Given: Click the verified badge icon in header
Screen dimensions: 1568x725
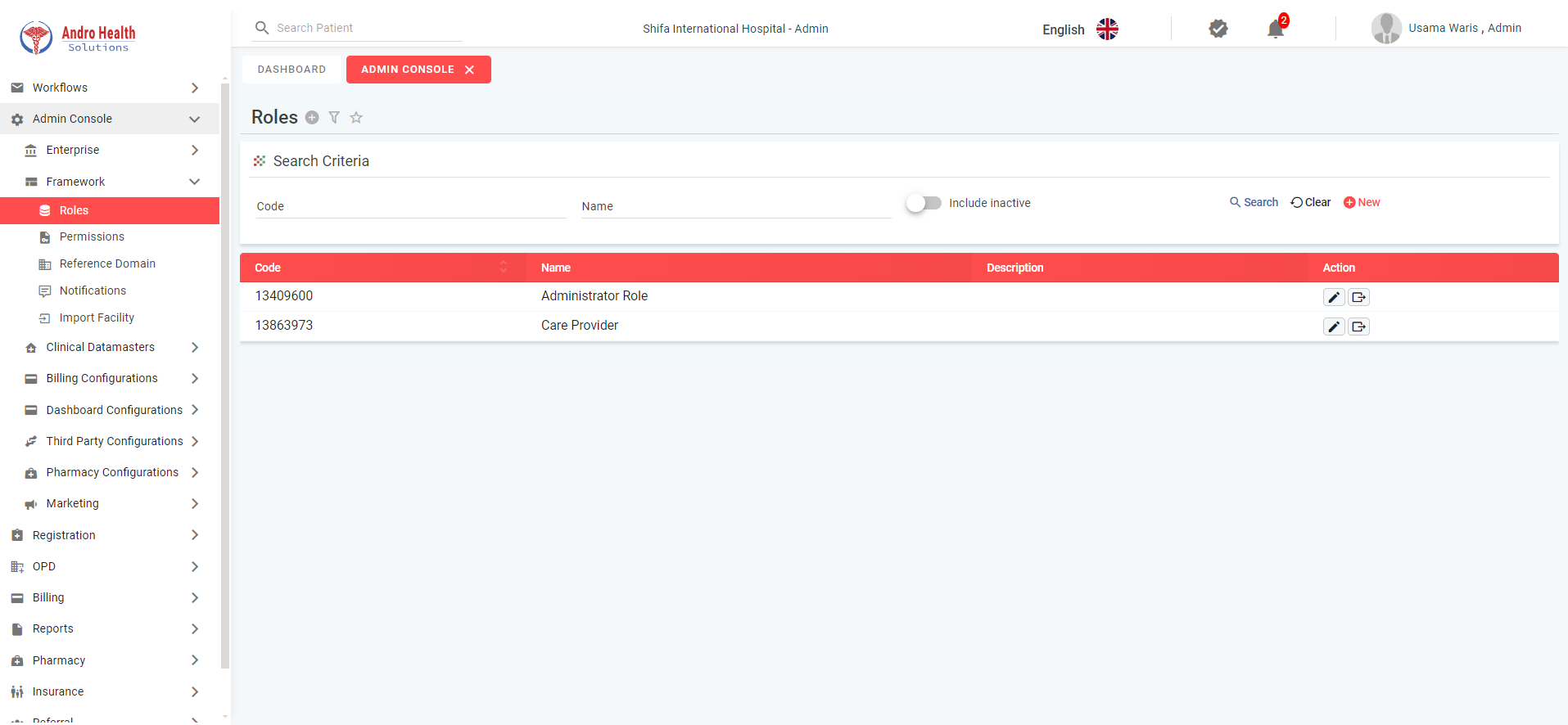Looking at the screenshot, I should [x=1218, y=29].
